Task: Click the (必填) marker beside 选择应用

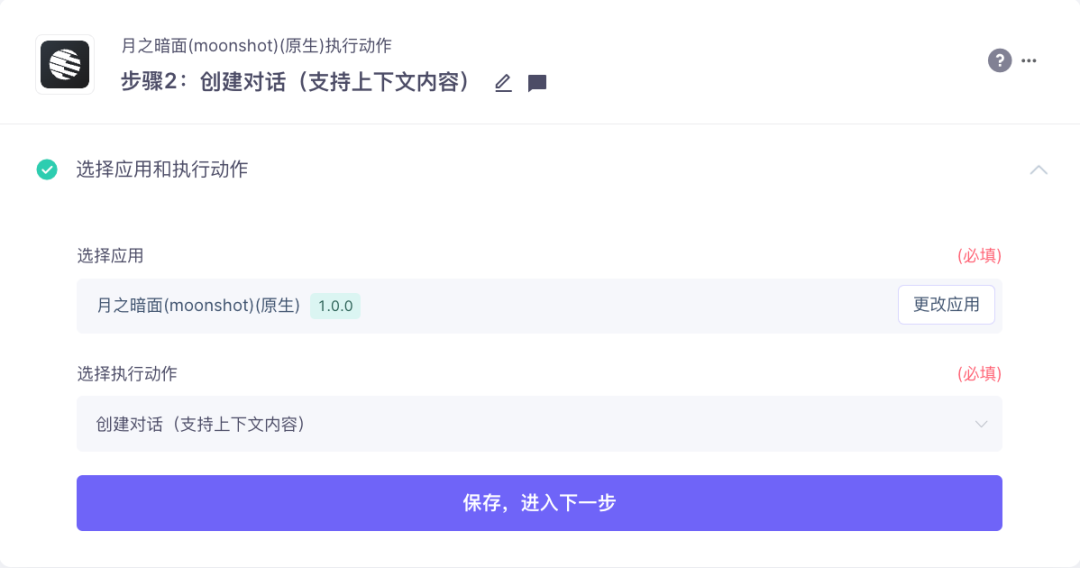Action: point(979,256)
